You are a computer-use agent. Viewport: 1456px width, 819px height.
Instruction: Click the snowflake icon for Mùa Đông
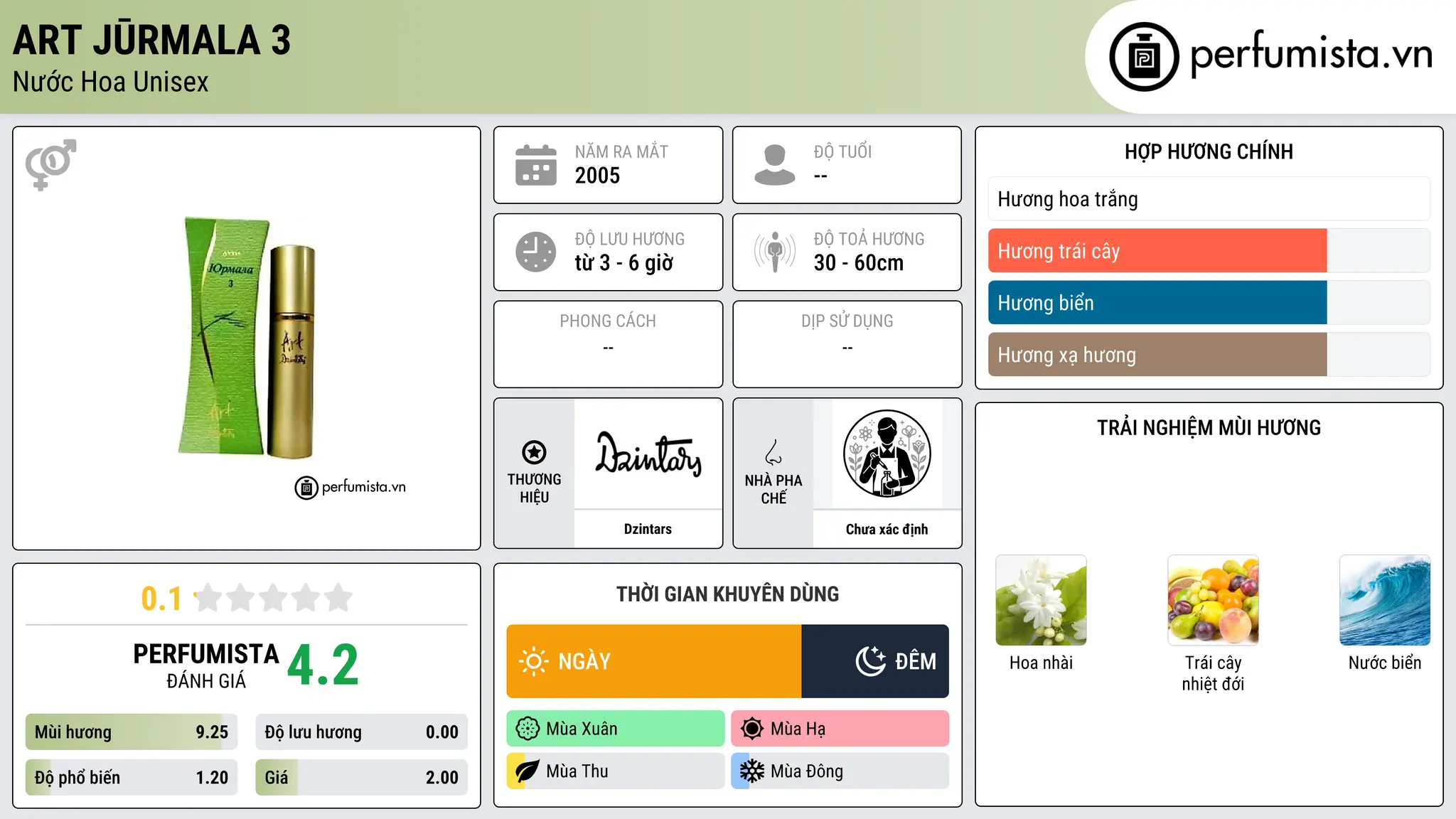point(751,771)
